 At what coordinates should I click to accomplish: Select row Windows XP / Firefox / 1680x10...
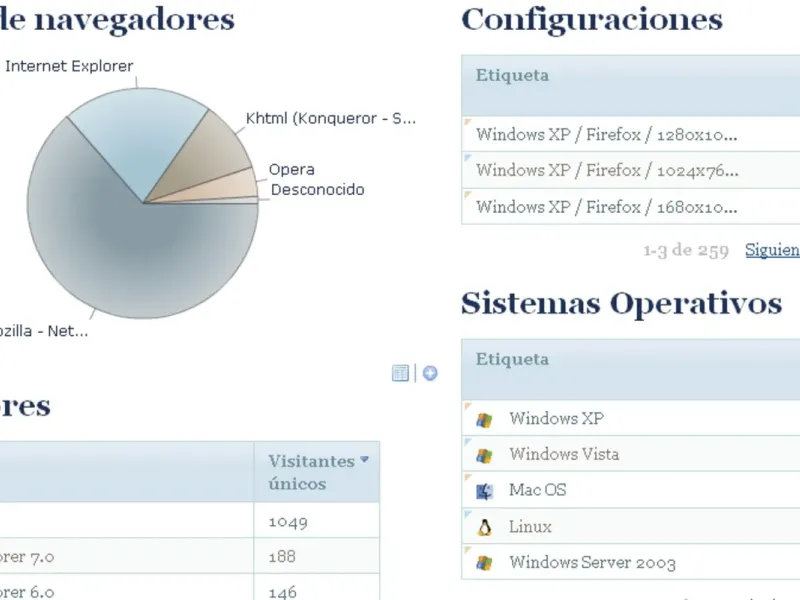[x=631, y=207]
